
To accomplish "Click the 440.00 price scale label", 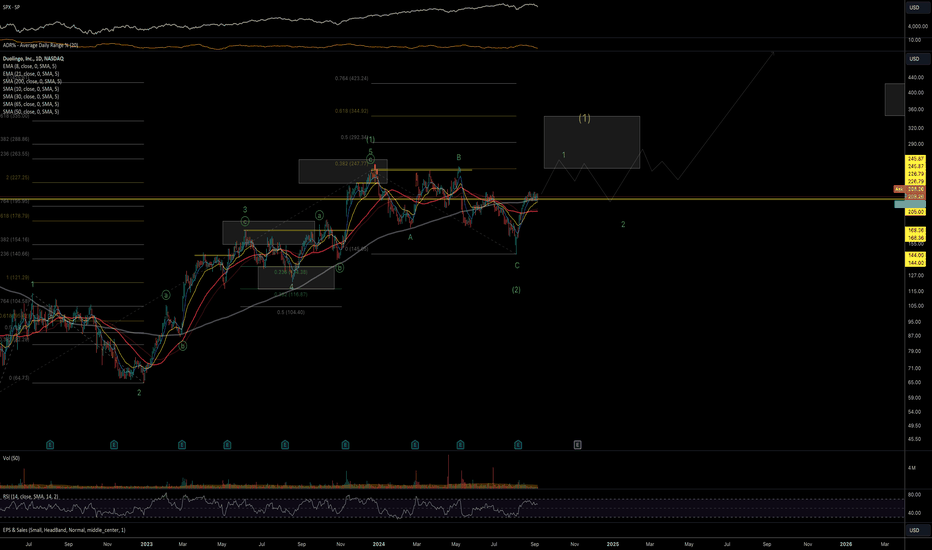I will (x=916, y=77).
